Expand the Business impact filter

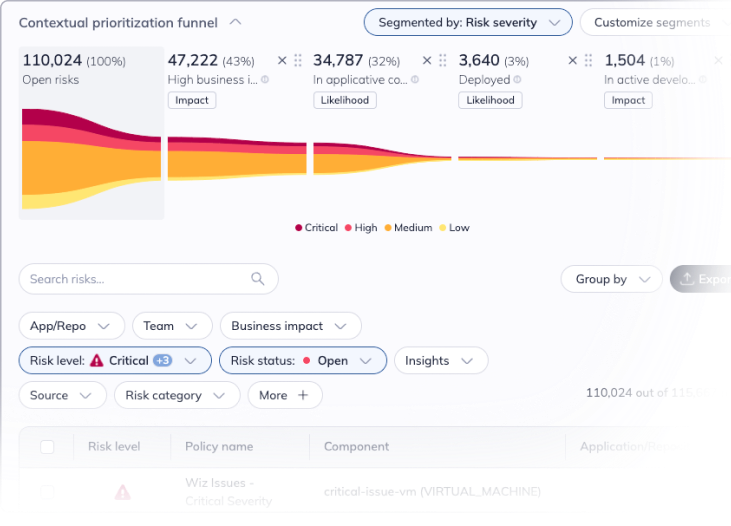click(290, 326)
